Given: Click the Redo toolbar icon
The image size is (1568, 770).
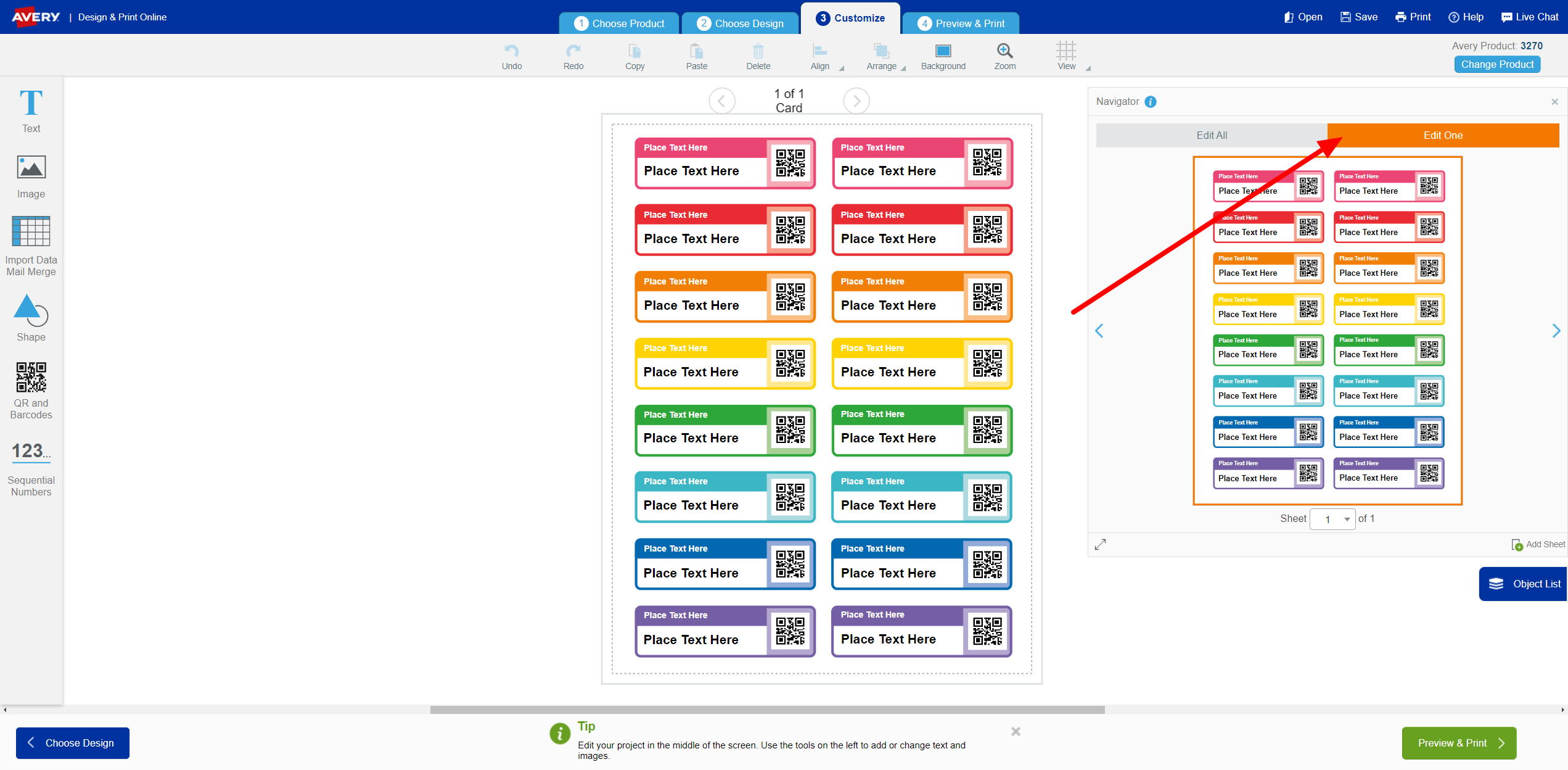Looking at the screenshot, I should pyautogui.click(x=573, y=57).
